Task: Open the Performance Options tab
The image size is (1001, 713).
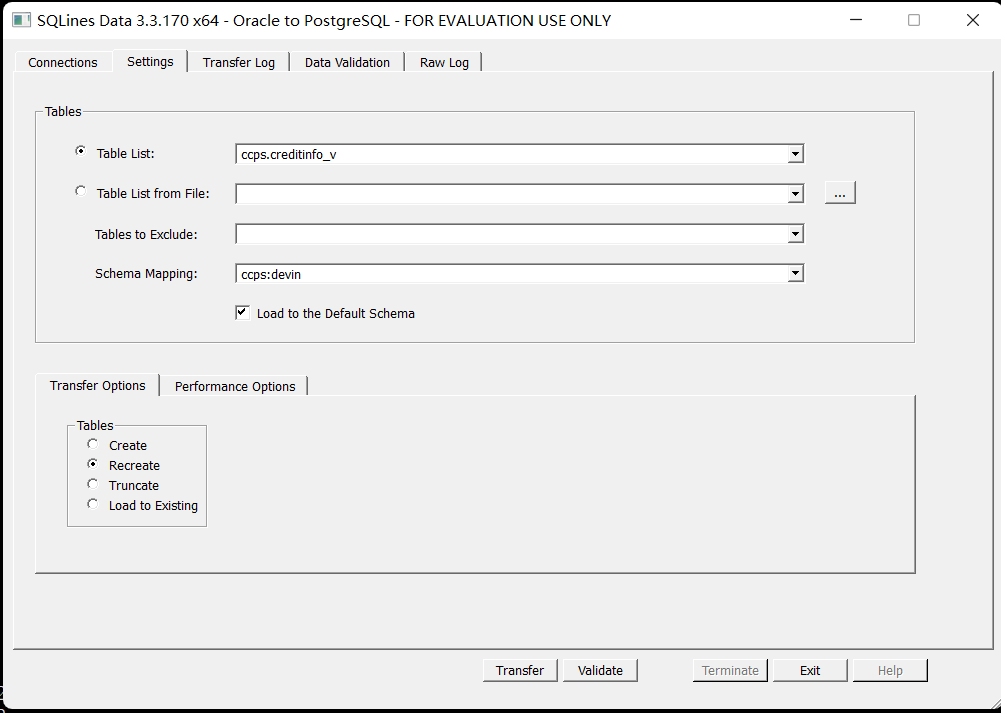Action: tap(235, 386)
